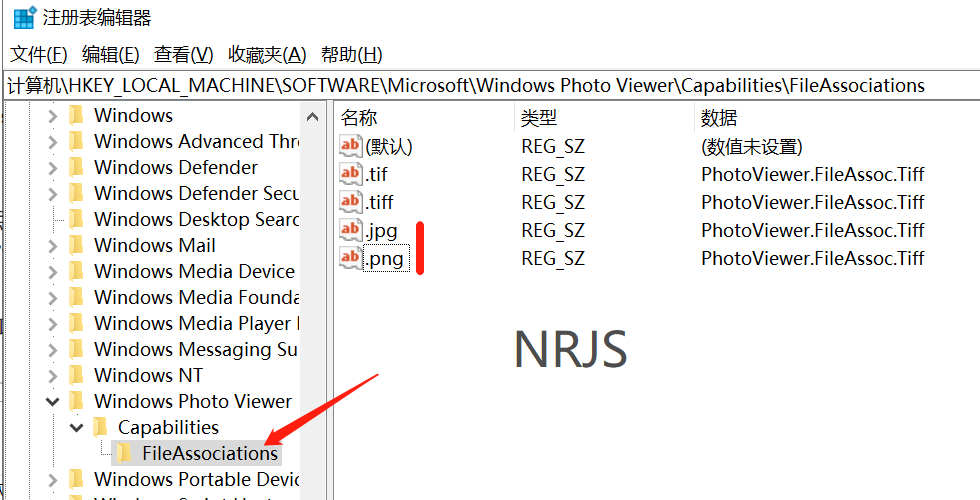Screen dimensions: 980x500
Task: Click the (默认) string value icon
Action: [351, 146]
